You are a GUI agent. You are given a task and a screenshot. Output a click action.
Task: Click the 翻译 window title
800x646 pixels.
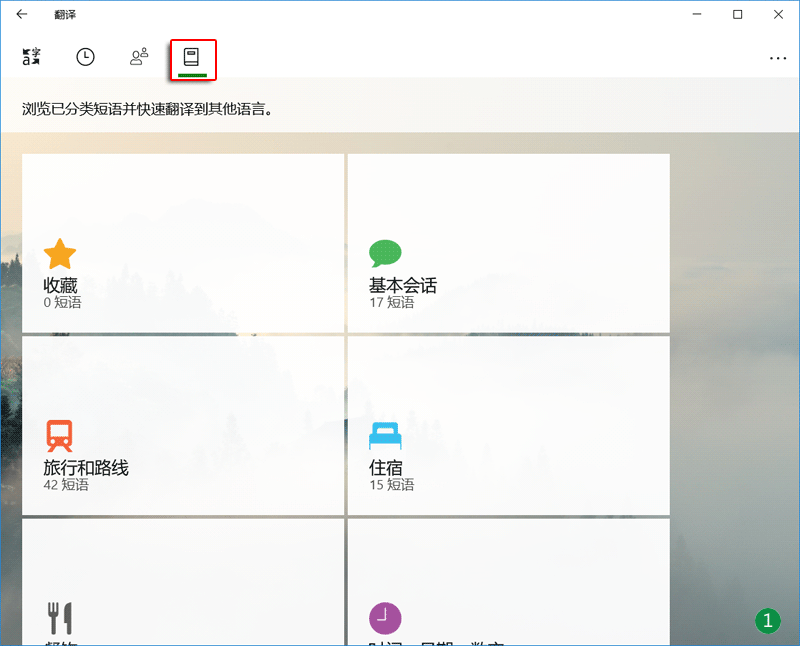coord(65,15)
